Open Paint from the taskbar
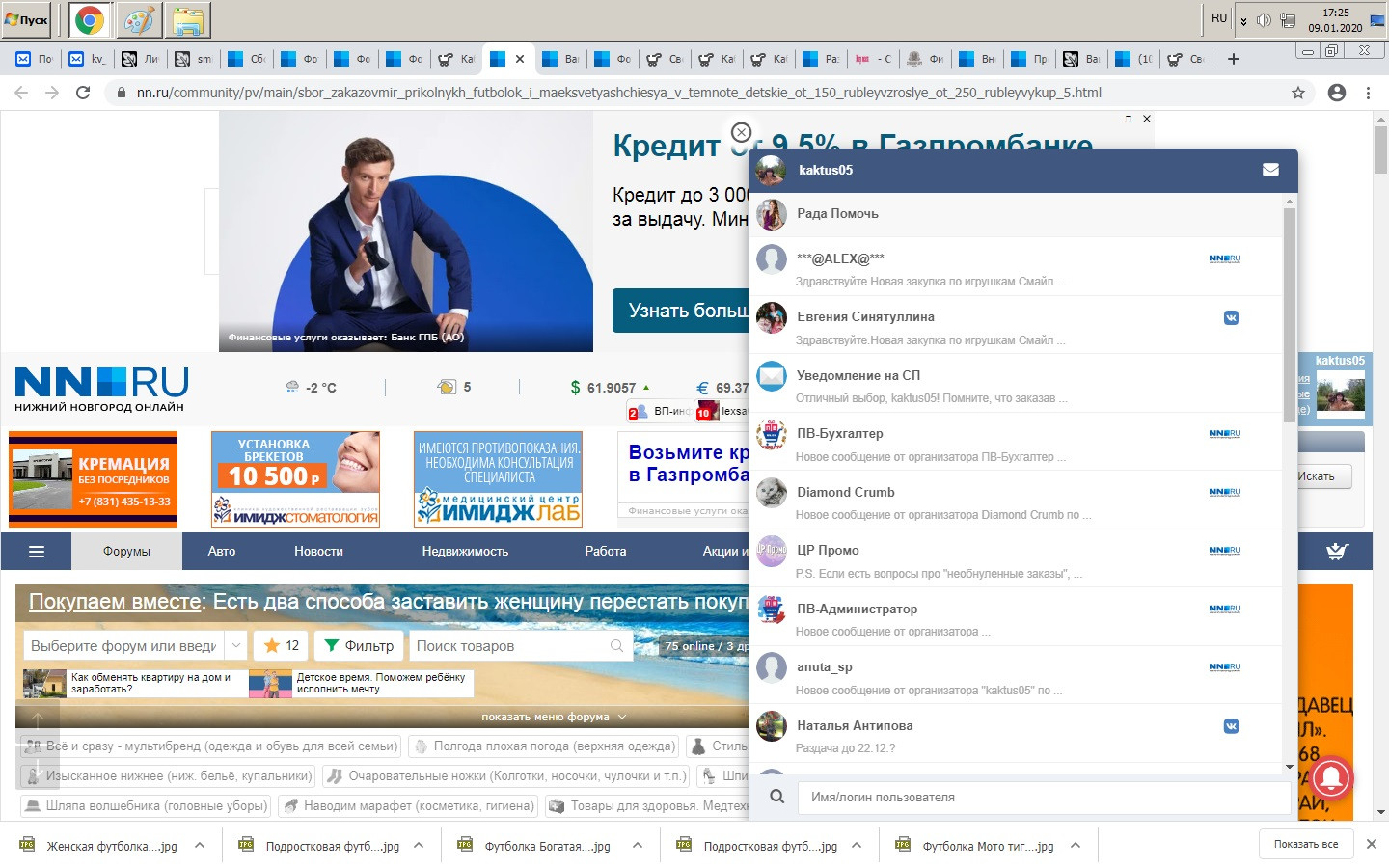The image size is (1389, 868). tap(139, 19)
